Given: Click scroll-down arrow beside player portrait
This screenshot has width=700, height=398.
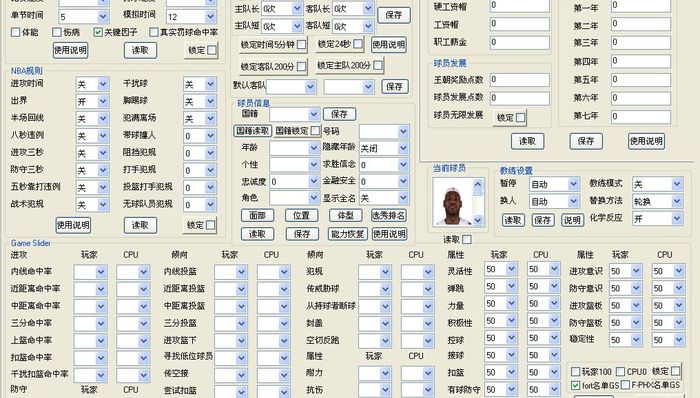Looking at the screenshot, I should coord(478,220).
